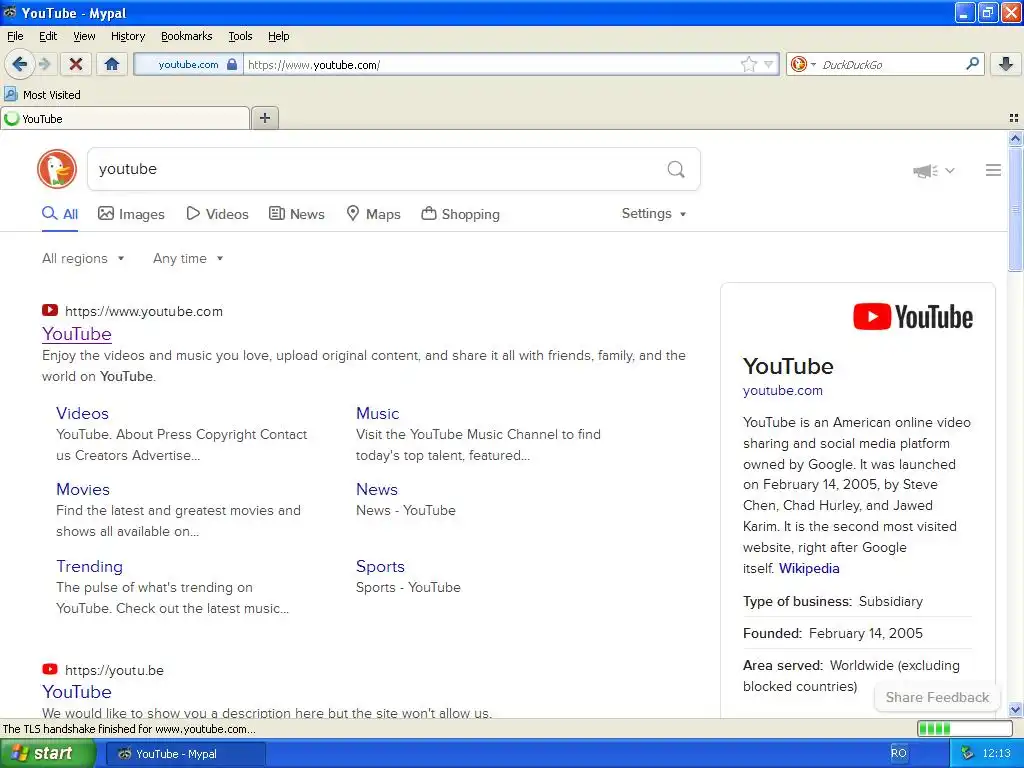Switch to the Videos results tab
This screenshot has width=1024, height=768.
click(217, 214)
